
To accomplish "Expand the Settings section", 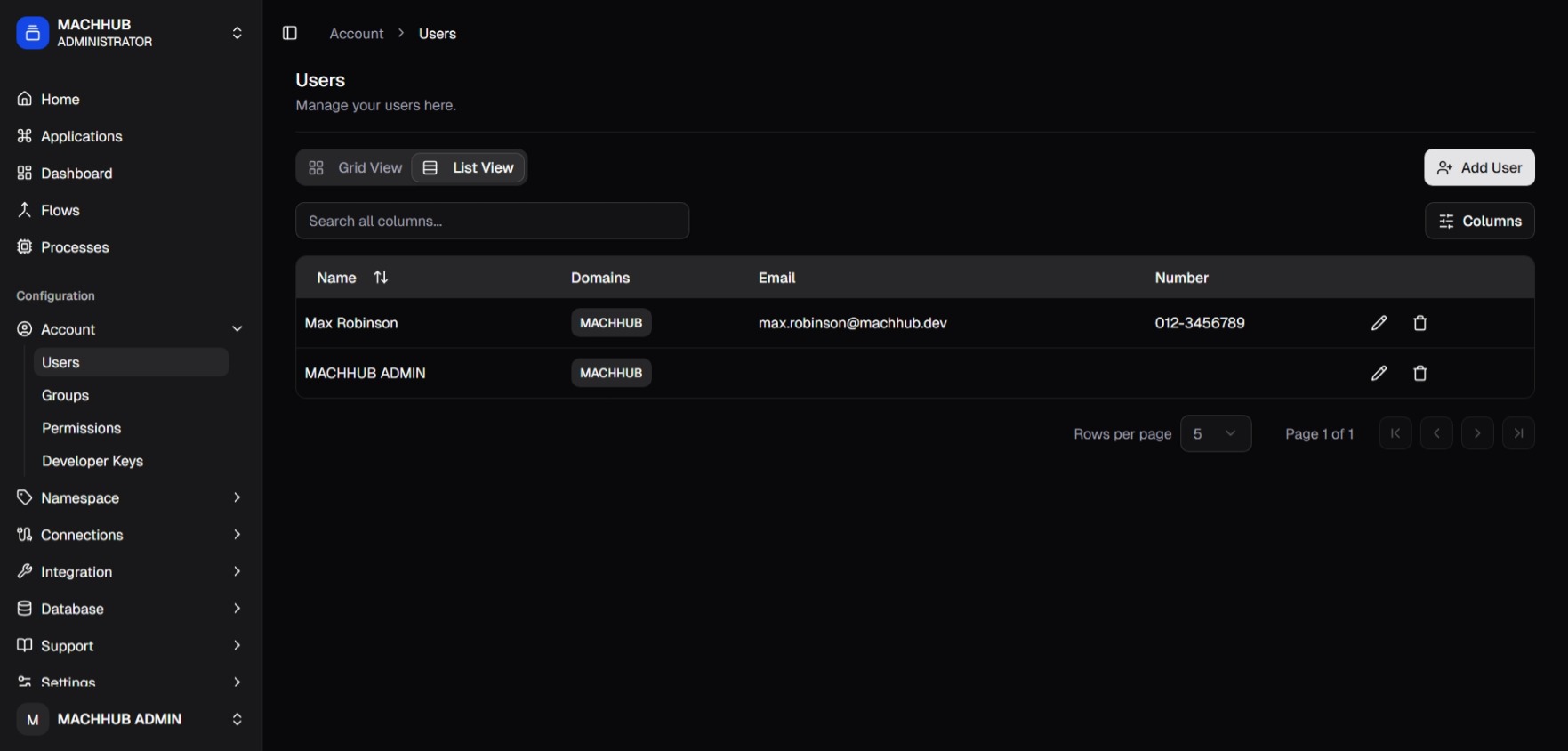I will [130, 682].
